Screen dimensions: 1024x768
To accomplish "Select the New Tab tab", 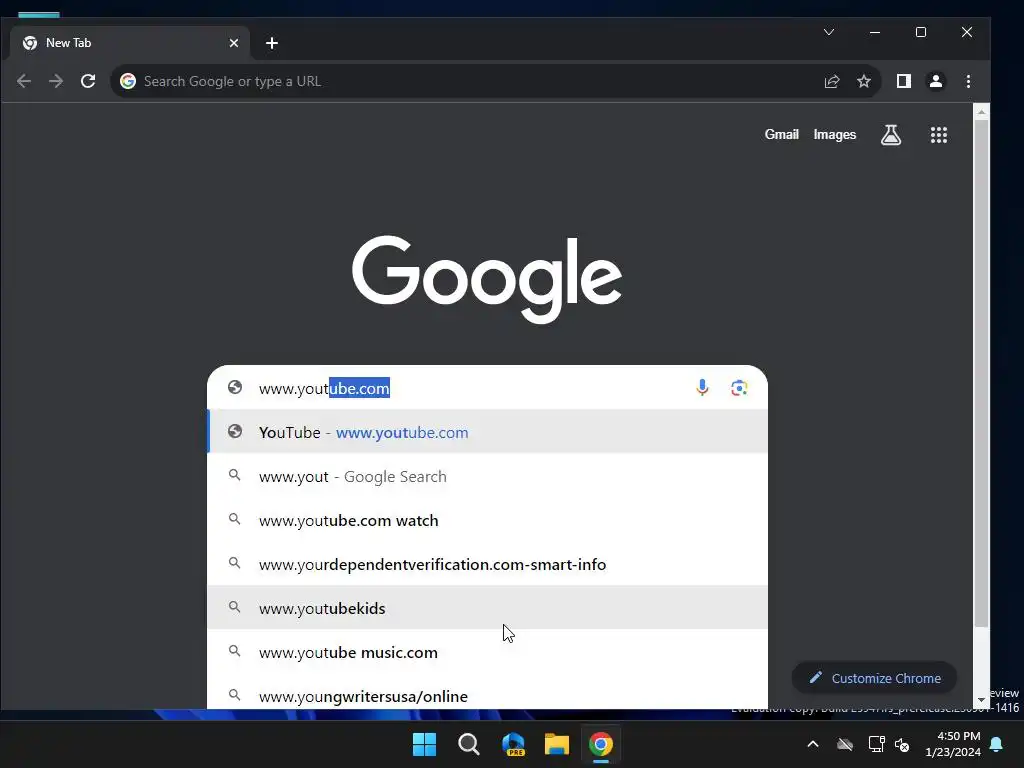I will click(129, 43).
